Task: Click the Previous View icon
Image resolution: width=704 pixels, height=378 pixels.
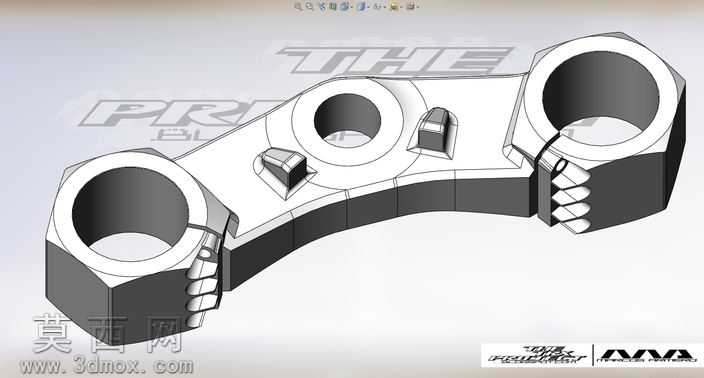Action: (x=322, y=7)
